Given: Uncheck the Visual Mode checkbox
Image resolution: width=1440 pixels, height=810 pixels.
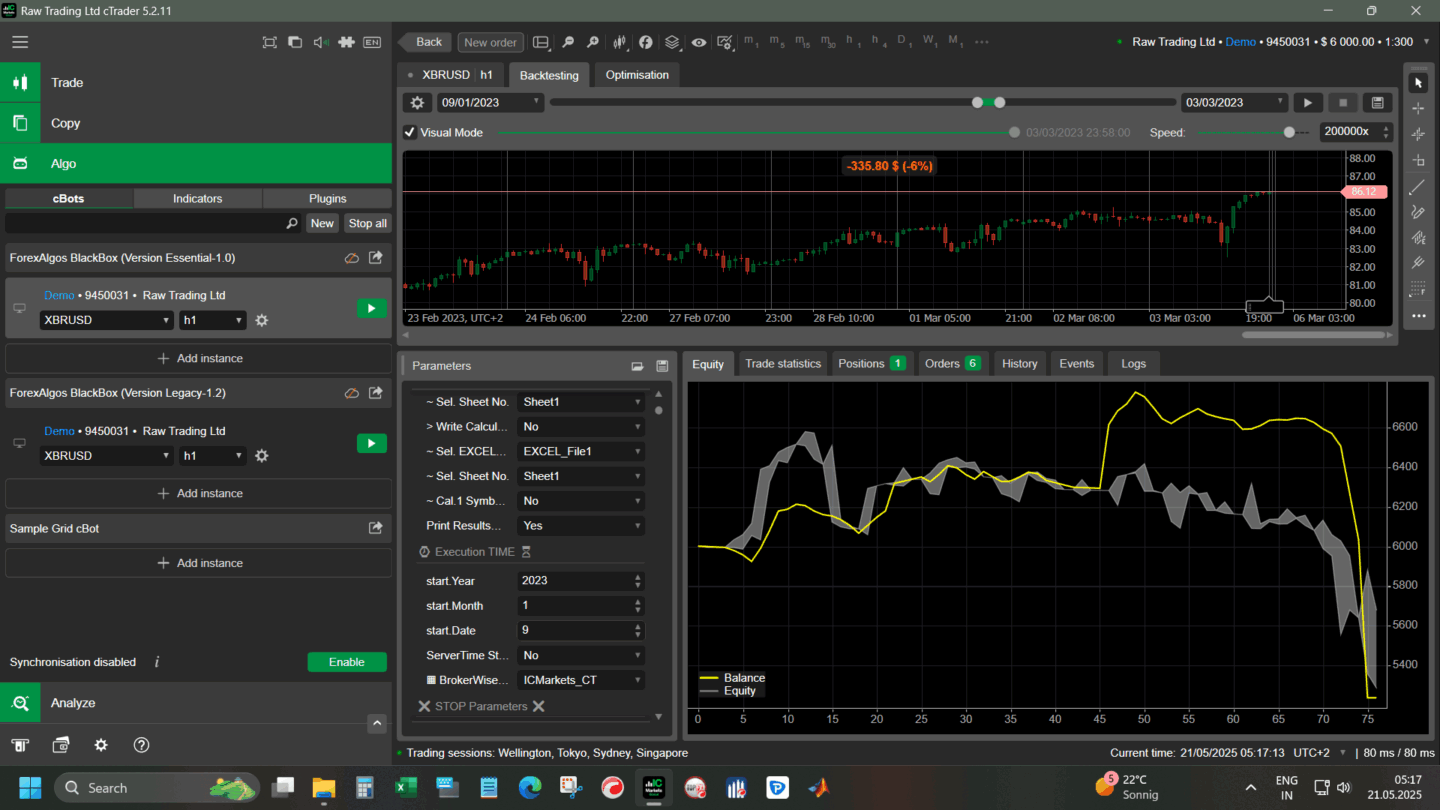Looking at the screenshot, I should pos(410,132).
